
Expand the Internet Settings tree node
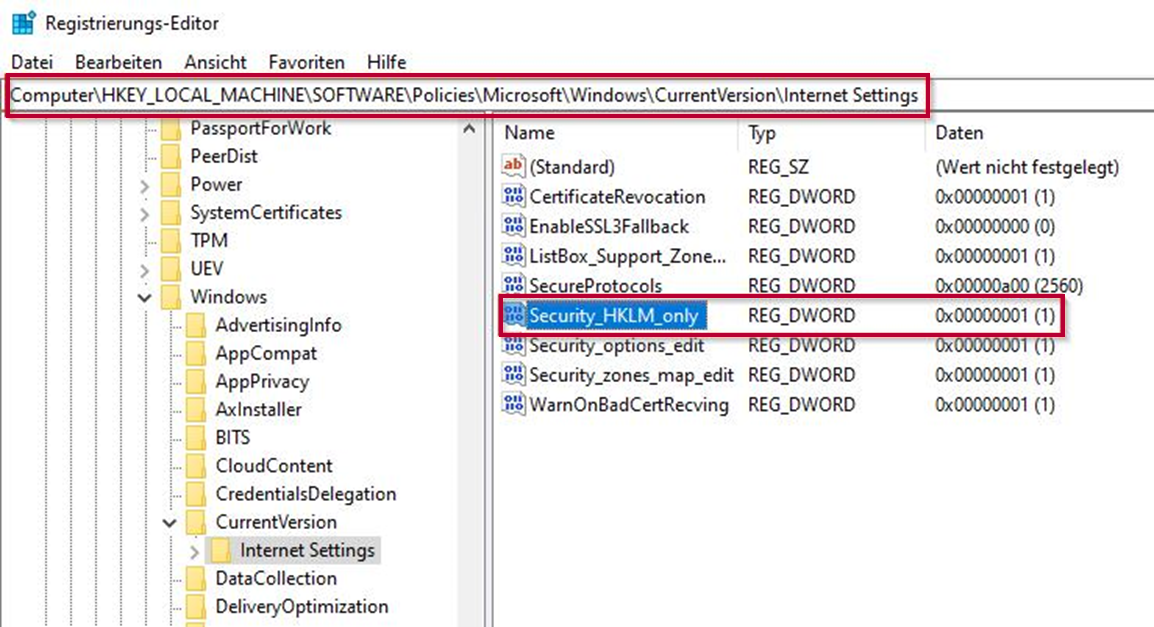pos(194,551)
